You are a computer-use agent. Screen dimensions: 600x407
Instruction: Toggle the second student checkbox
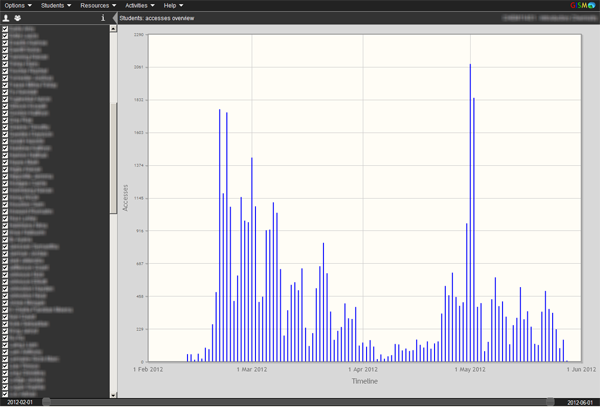(5, 37)
